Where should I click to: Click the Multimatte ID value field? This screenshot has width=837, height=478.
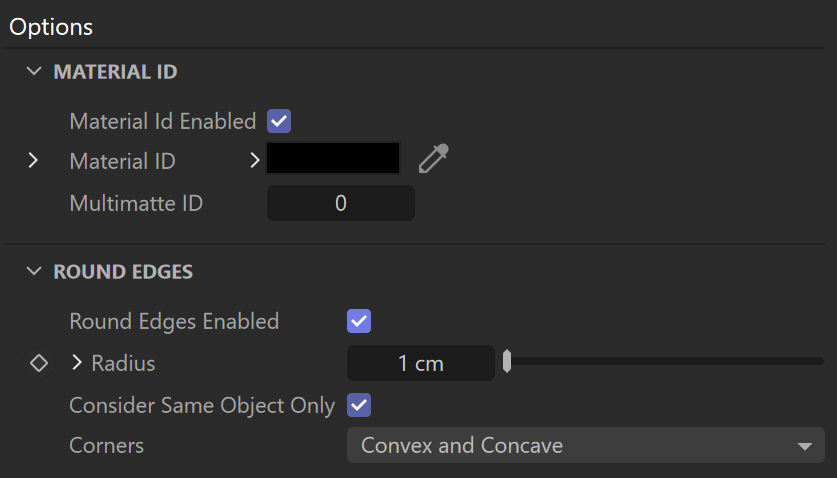point(341,203)
